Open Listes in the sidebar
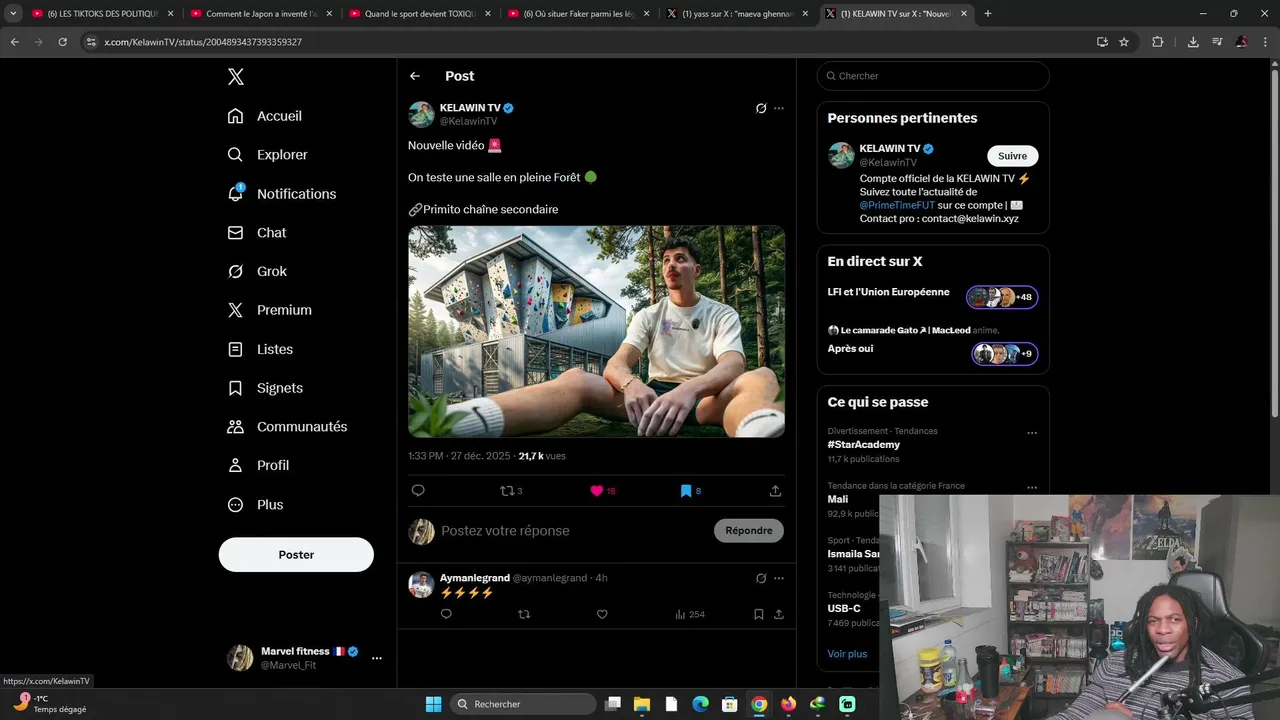 [260, 349]
